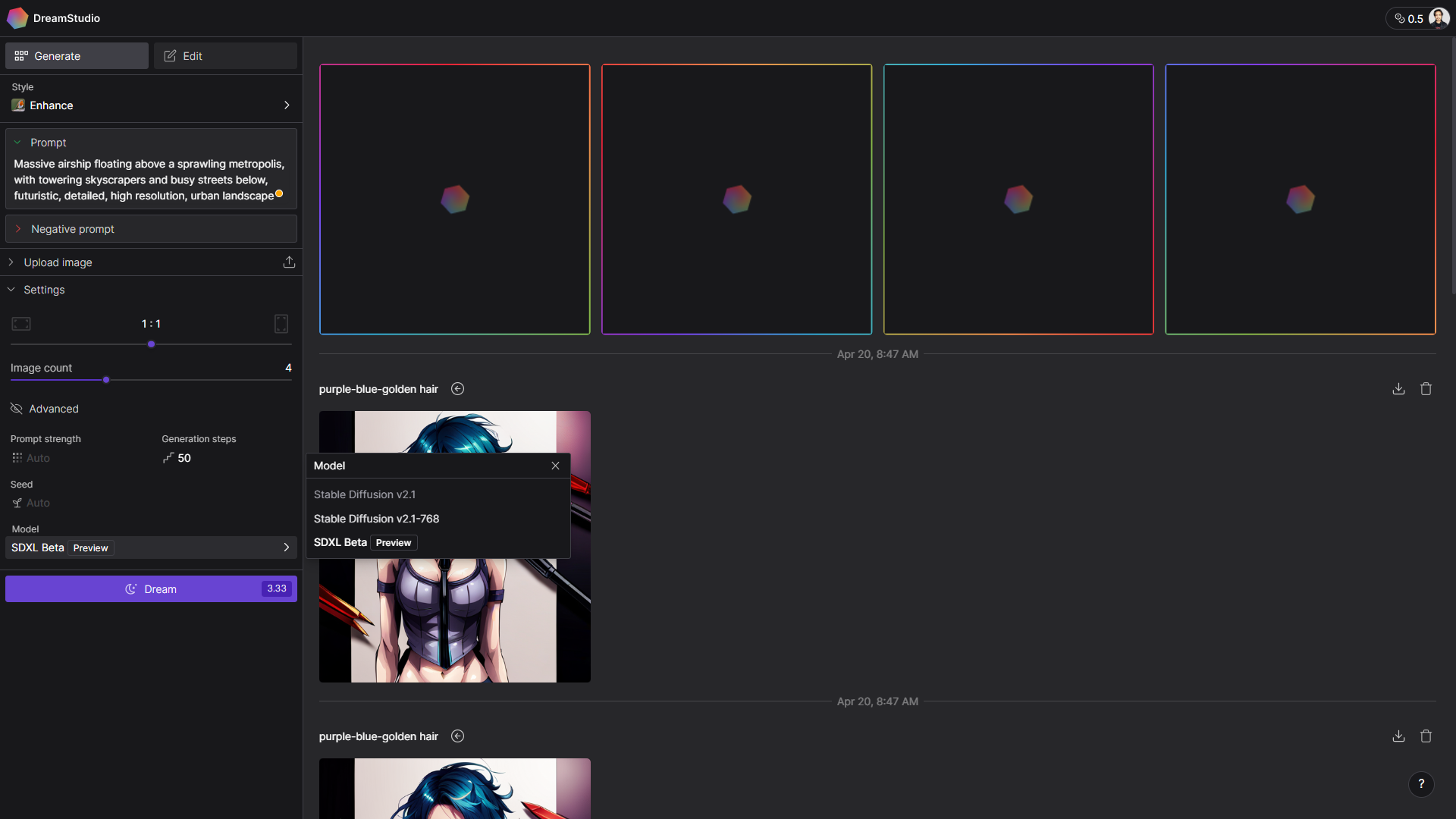Click the Dream generate button
The width and height of the screenshot is (1456, 819).
[x=151, y=589]
